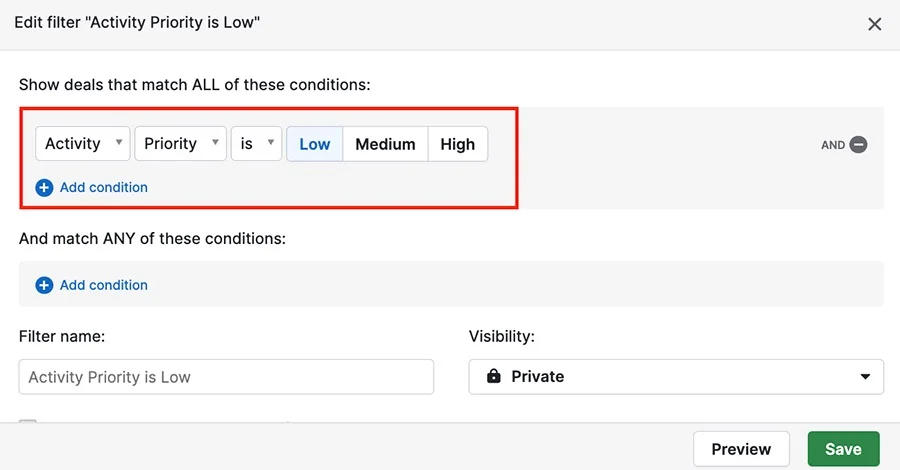Click 'Add condition' text under ANY conditions
The image size is (900, 470).
[104, 285]
